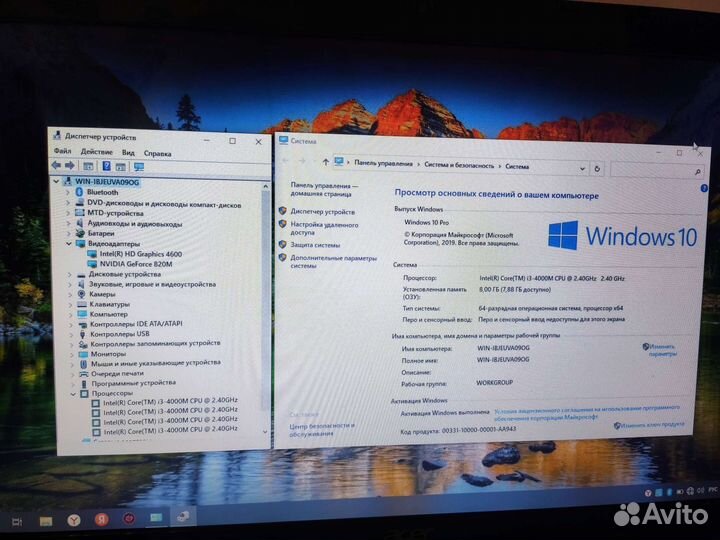Open File Explorer from taskbar
The height and width of the screenshot is (540, 720).
pos(46,521)
